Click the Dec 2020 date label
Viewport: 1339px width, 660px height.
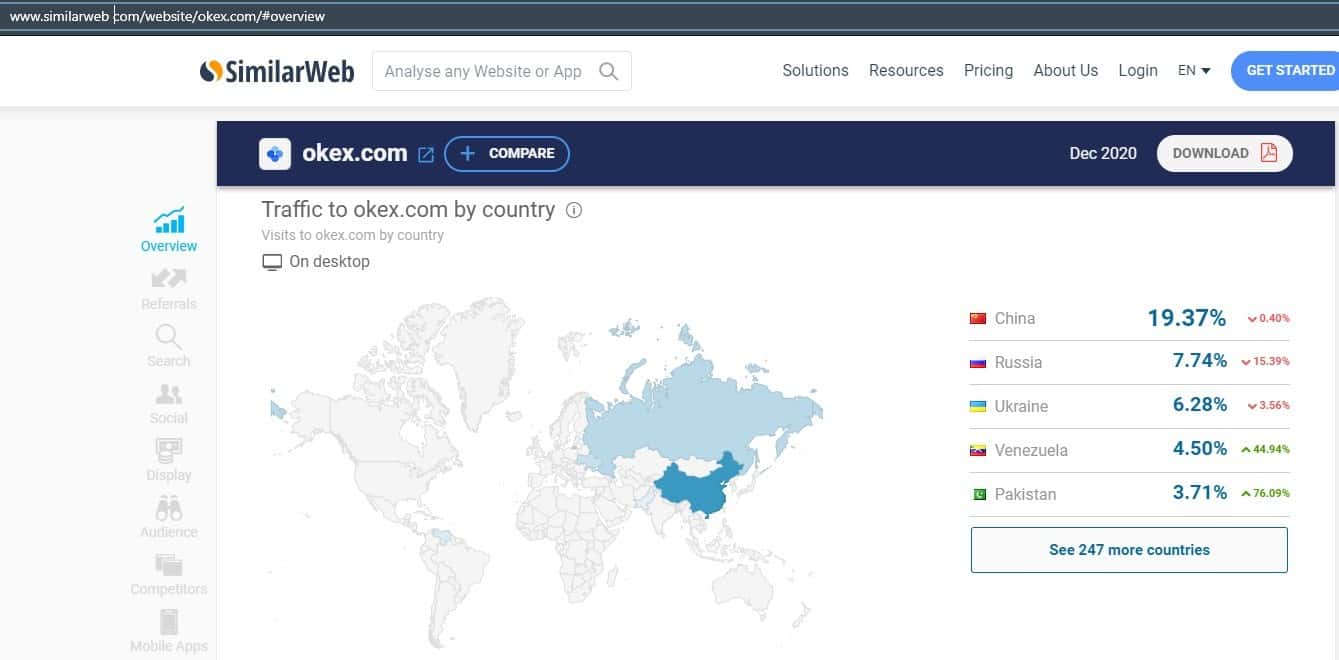(1103, 153)
